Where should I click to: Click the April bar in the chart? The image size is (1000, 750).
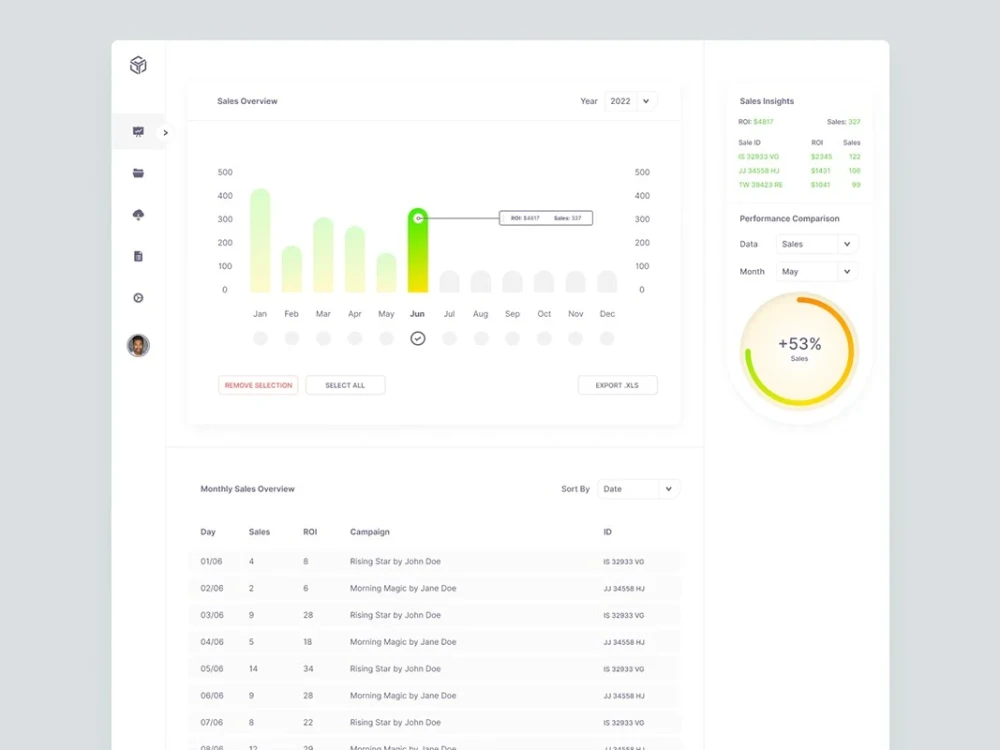coord(355,260)
